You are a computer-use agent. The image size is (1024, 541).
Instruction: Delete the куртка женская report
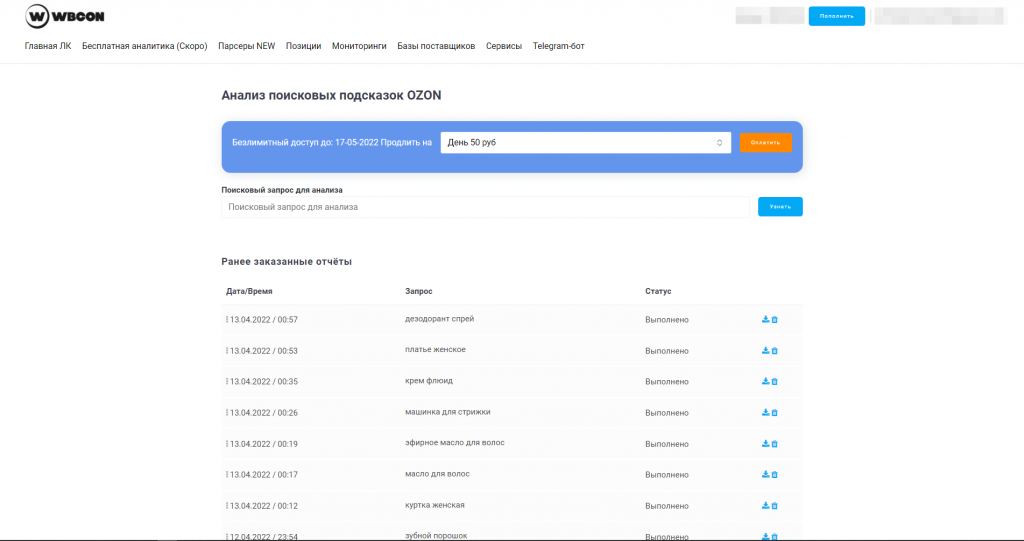tap(775, 506)
